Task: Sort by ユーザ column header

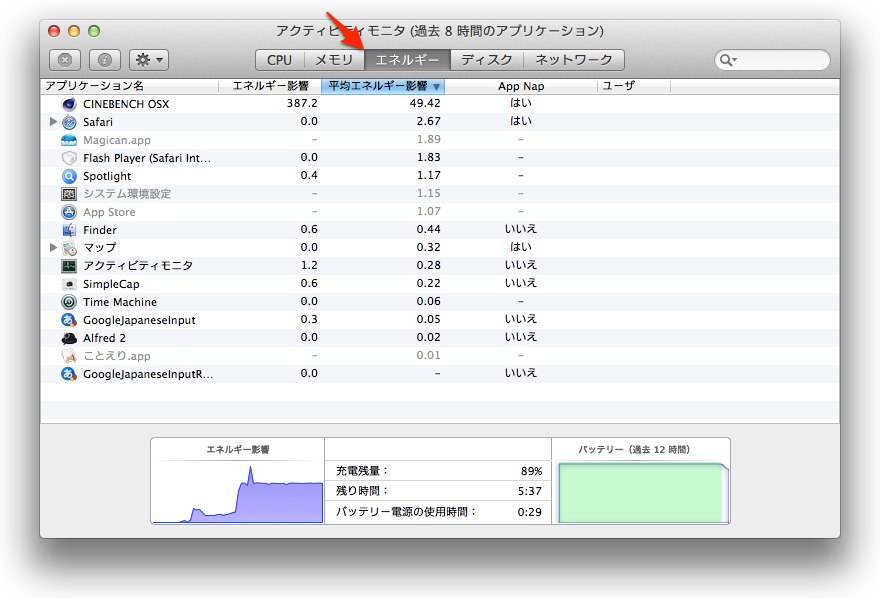Action: coord(634,86)
